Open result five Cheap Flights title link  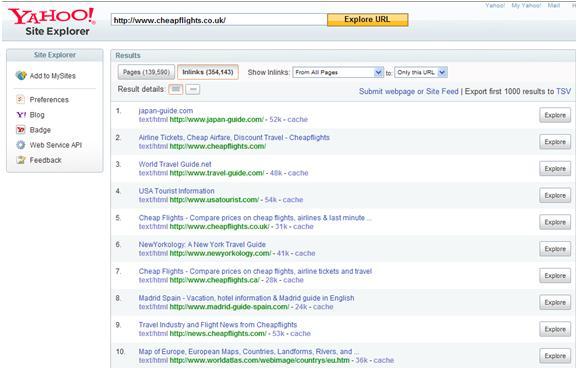click(x=255, y=218)
